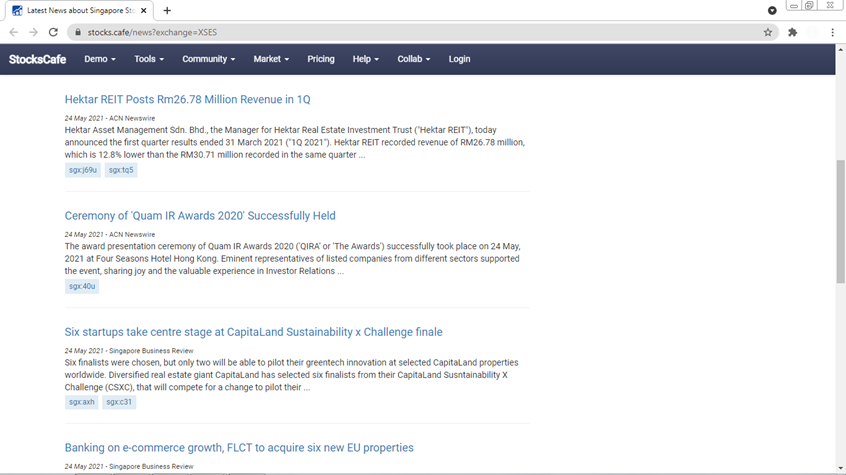
Task: Click the Quam award presentation ceremony summary text
Action: 292,259
